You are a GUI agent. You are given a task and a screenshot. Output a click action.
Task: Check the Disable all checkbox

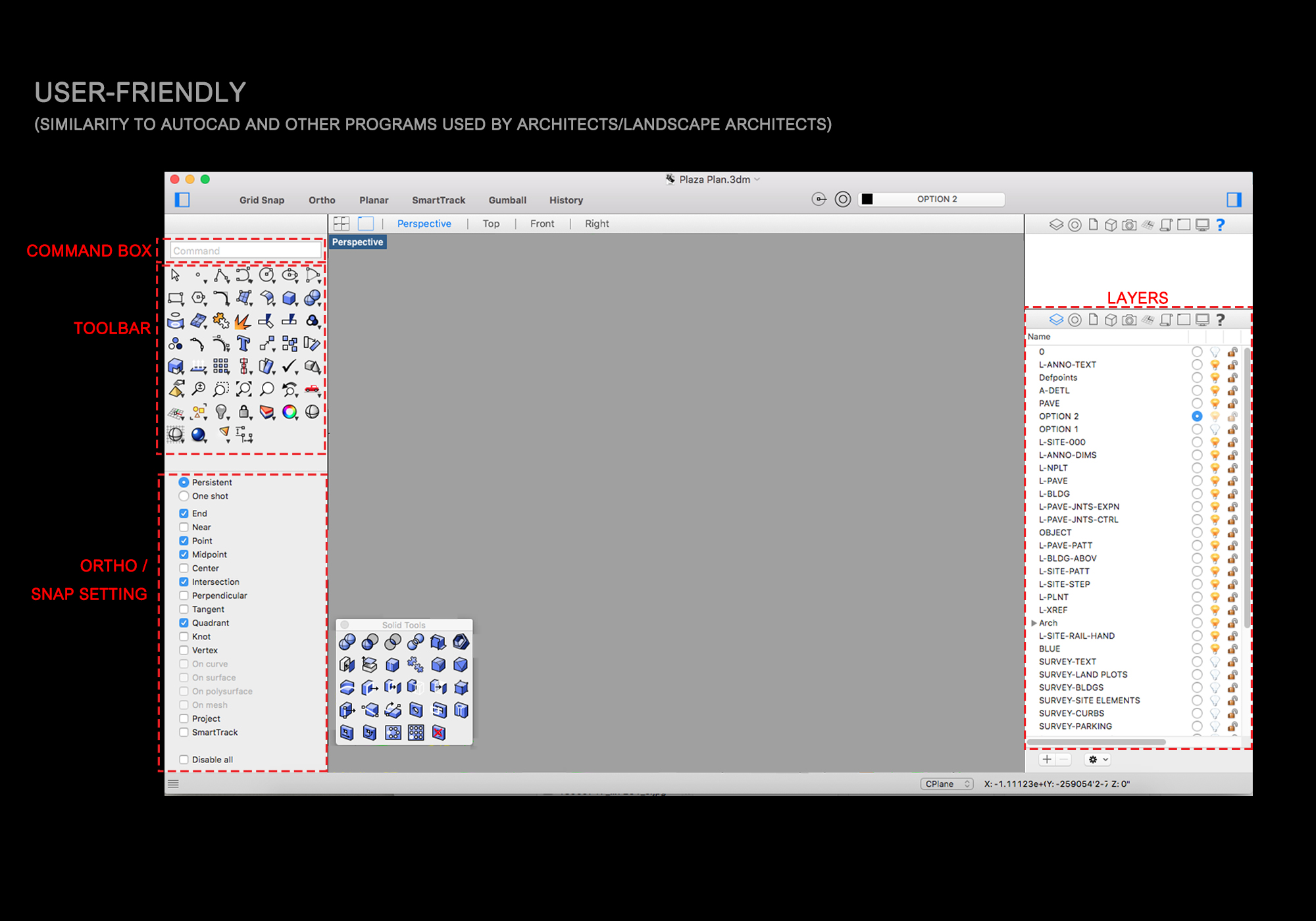tap(184, 759)
